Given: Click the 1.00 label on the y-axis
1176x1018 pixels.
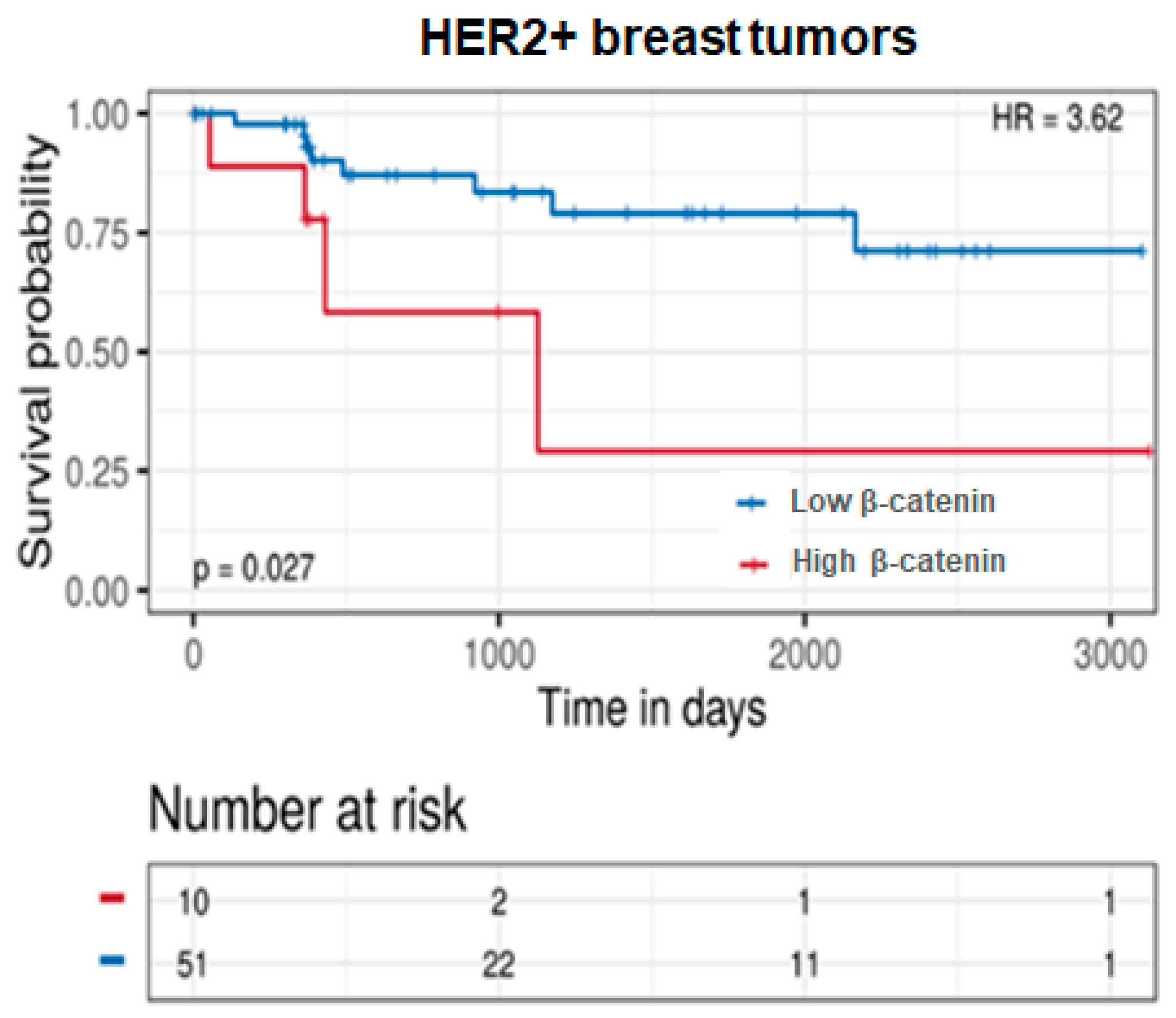Looking at the screenshot, I should pyautogui.click(x=97, y=115).
